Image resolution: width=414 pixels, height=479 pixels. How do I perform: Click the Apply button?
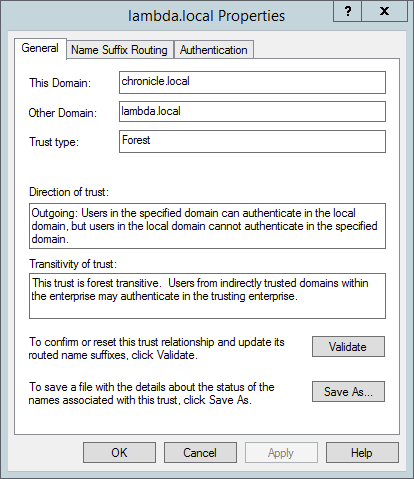[x=281, y=453]
